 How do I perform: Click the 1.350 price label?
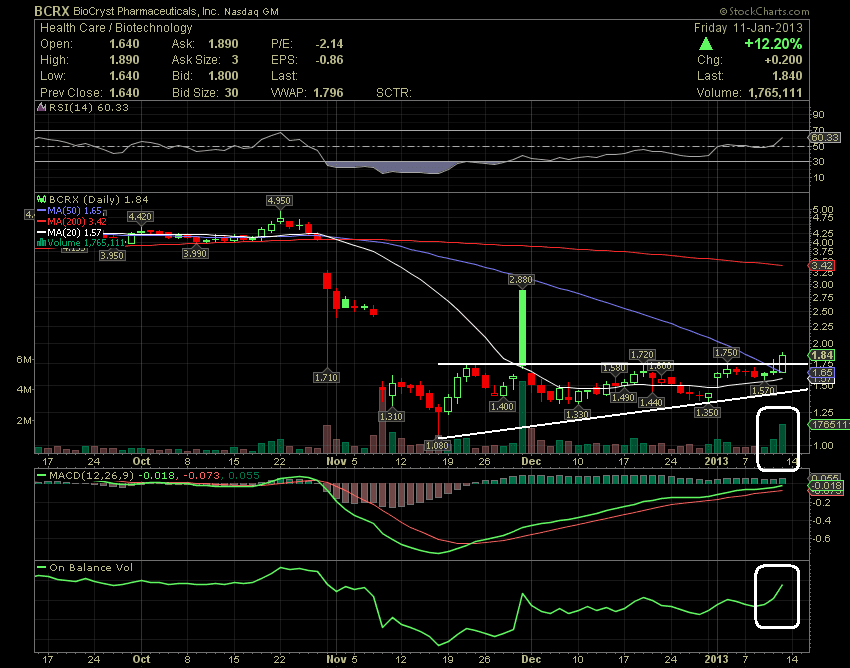click(x=707, y=413)
